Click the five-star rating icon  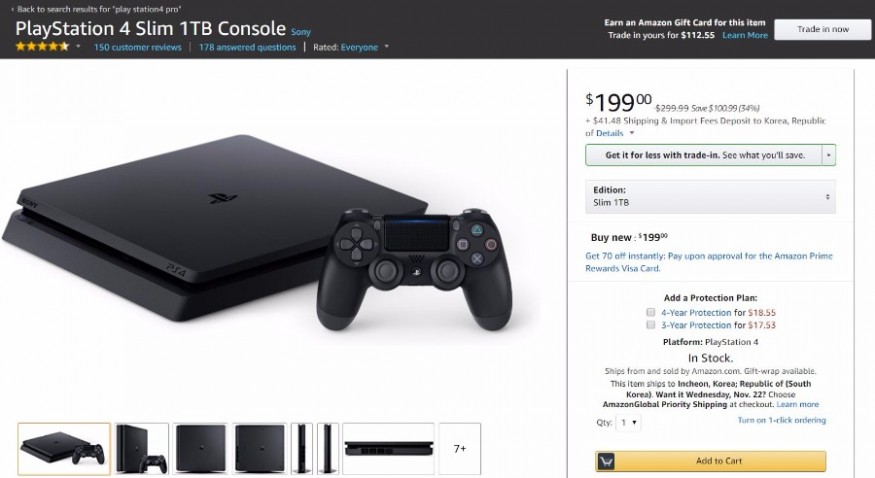(42, 46)
